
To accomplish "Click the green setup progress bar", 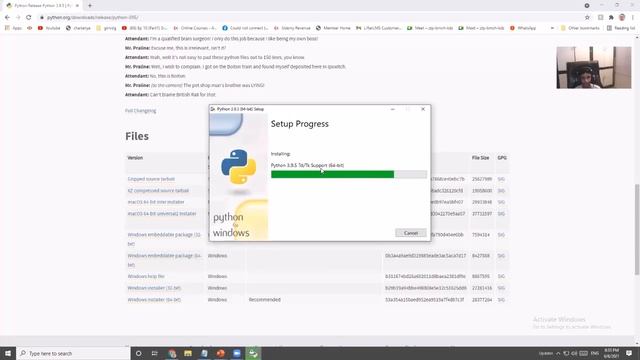I will click(x=349, y=174).
